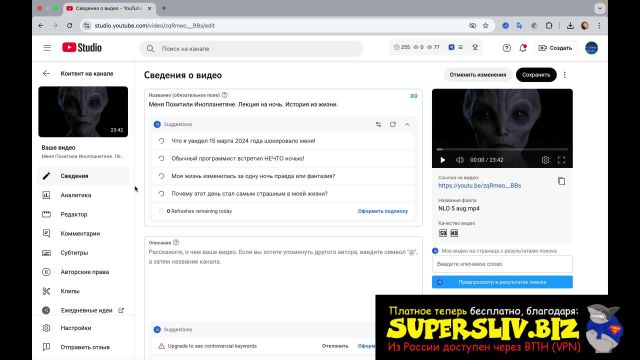This screenshot has height=360, width=640.
Task: Play the video preview
Action: pyautogui.click(x=442, y=160)
